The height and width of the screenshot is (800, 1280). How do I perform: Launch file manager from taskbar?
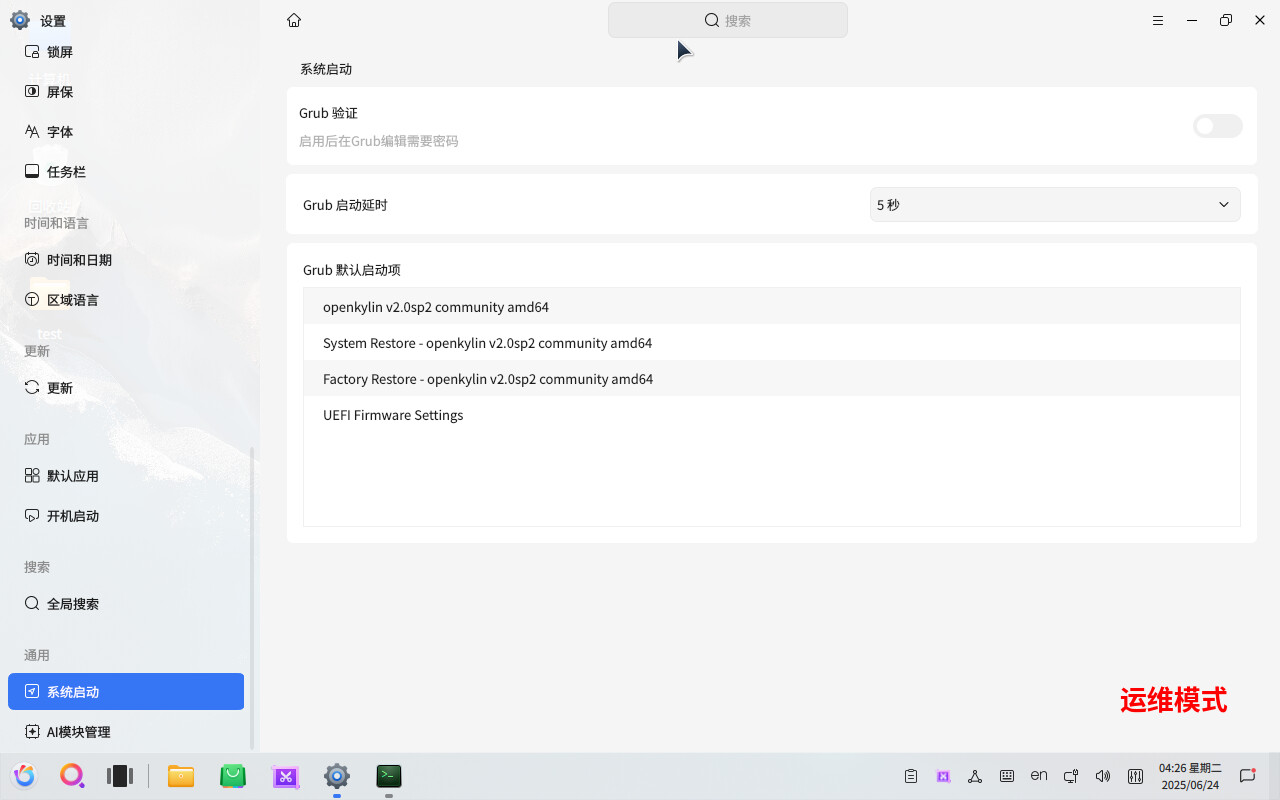click(x=181, y=776)
